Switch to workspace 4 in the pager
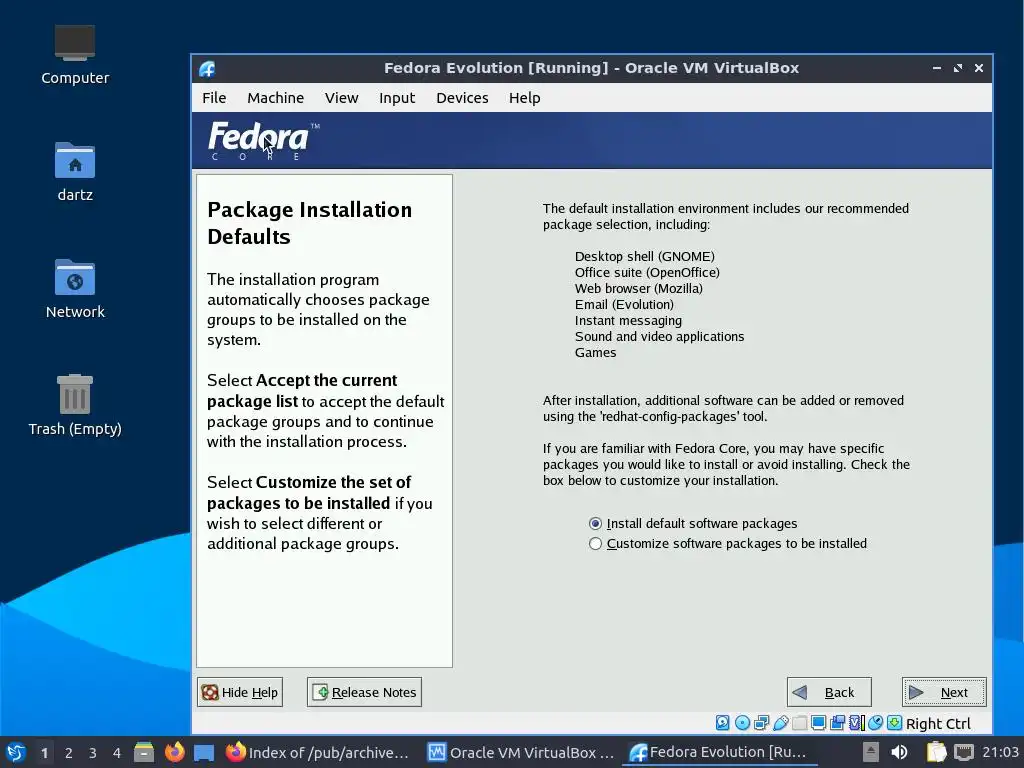This screenshot has width=1024, height=768. (117, 753)
